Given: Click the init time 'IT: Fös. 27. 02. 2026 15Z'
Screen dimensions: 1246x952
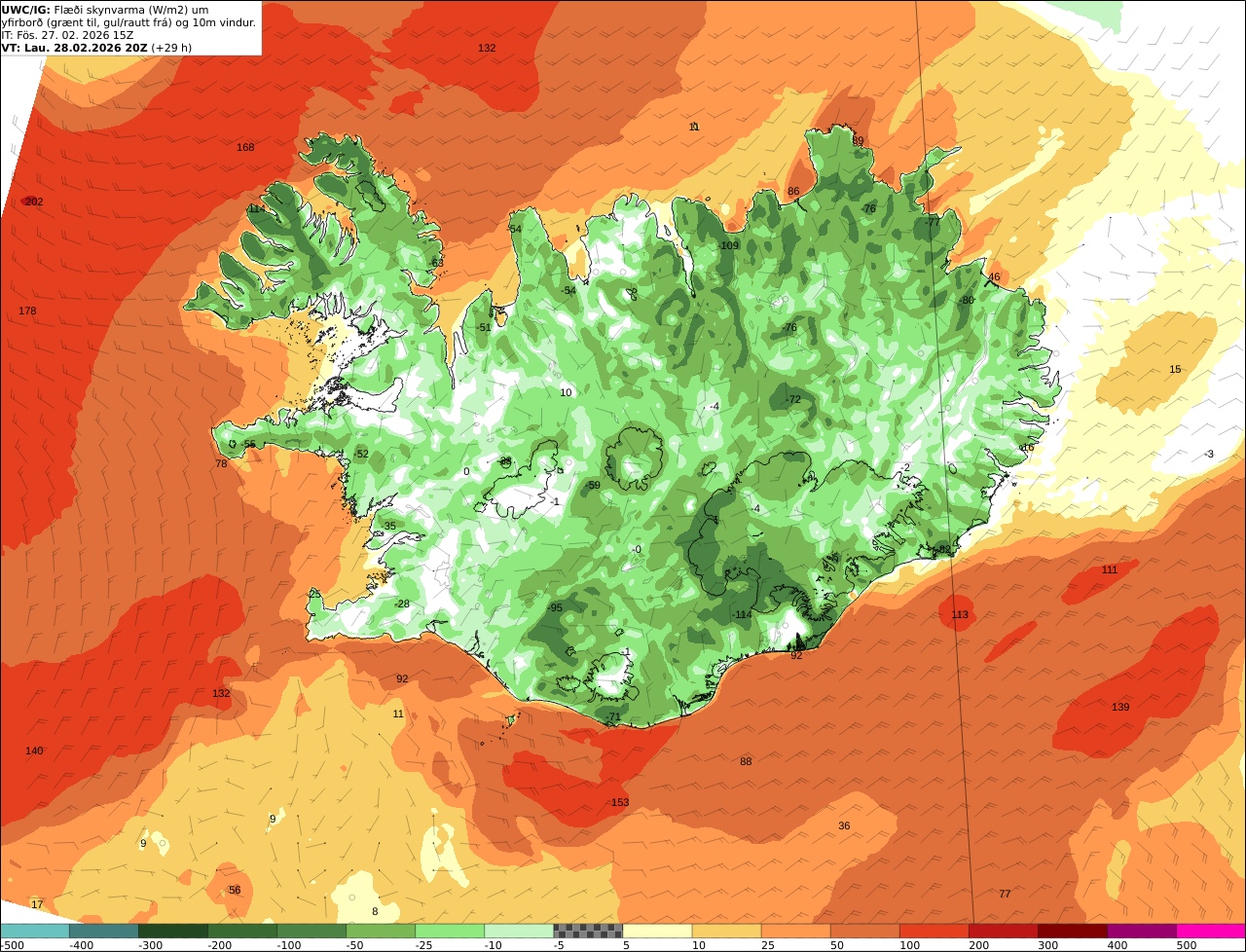Looking at the screenshot, I should click(67, 34).
